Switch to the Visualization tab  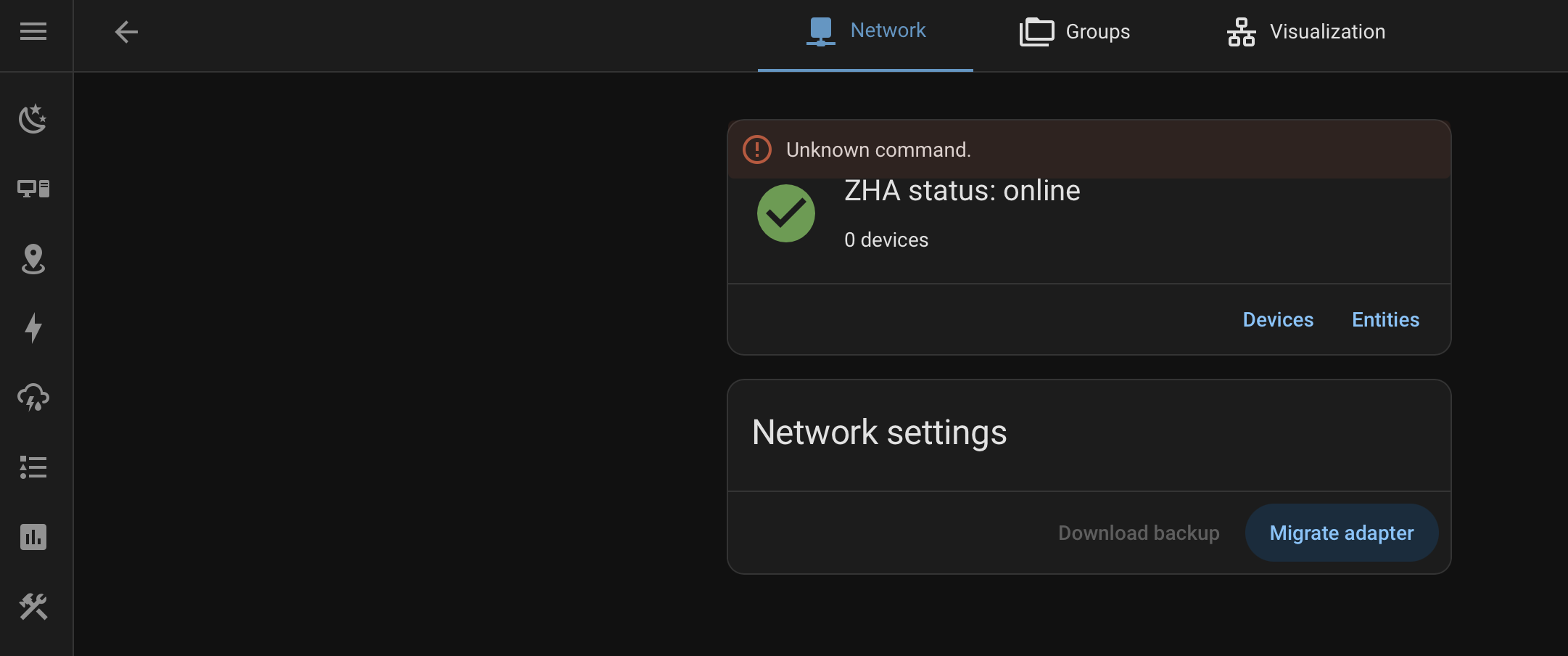pyautogui.click(x=1306, y=32)
